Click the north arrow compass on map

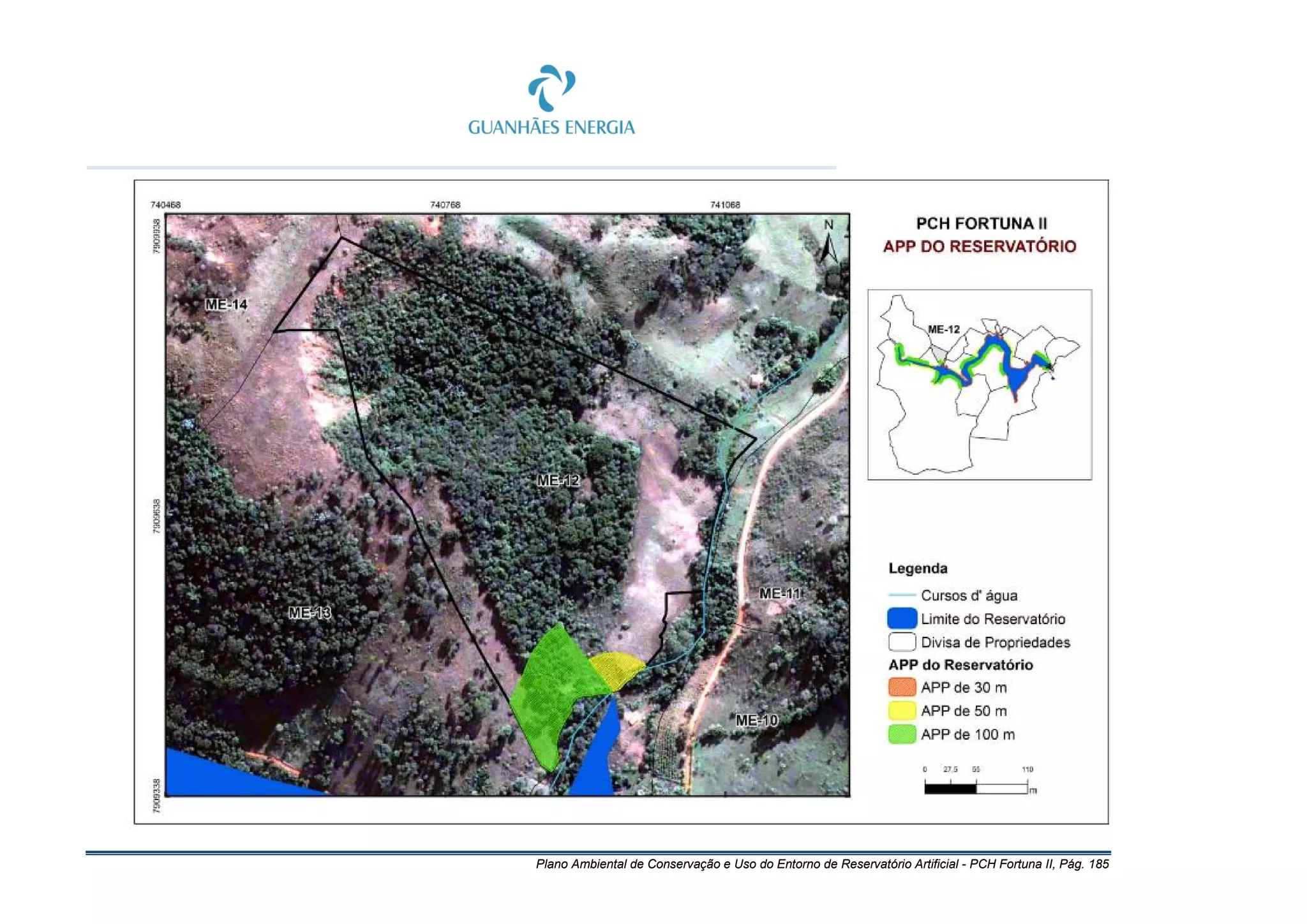[x=828, y=242]
